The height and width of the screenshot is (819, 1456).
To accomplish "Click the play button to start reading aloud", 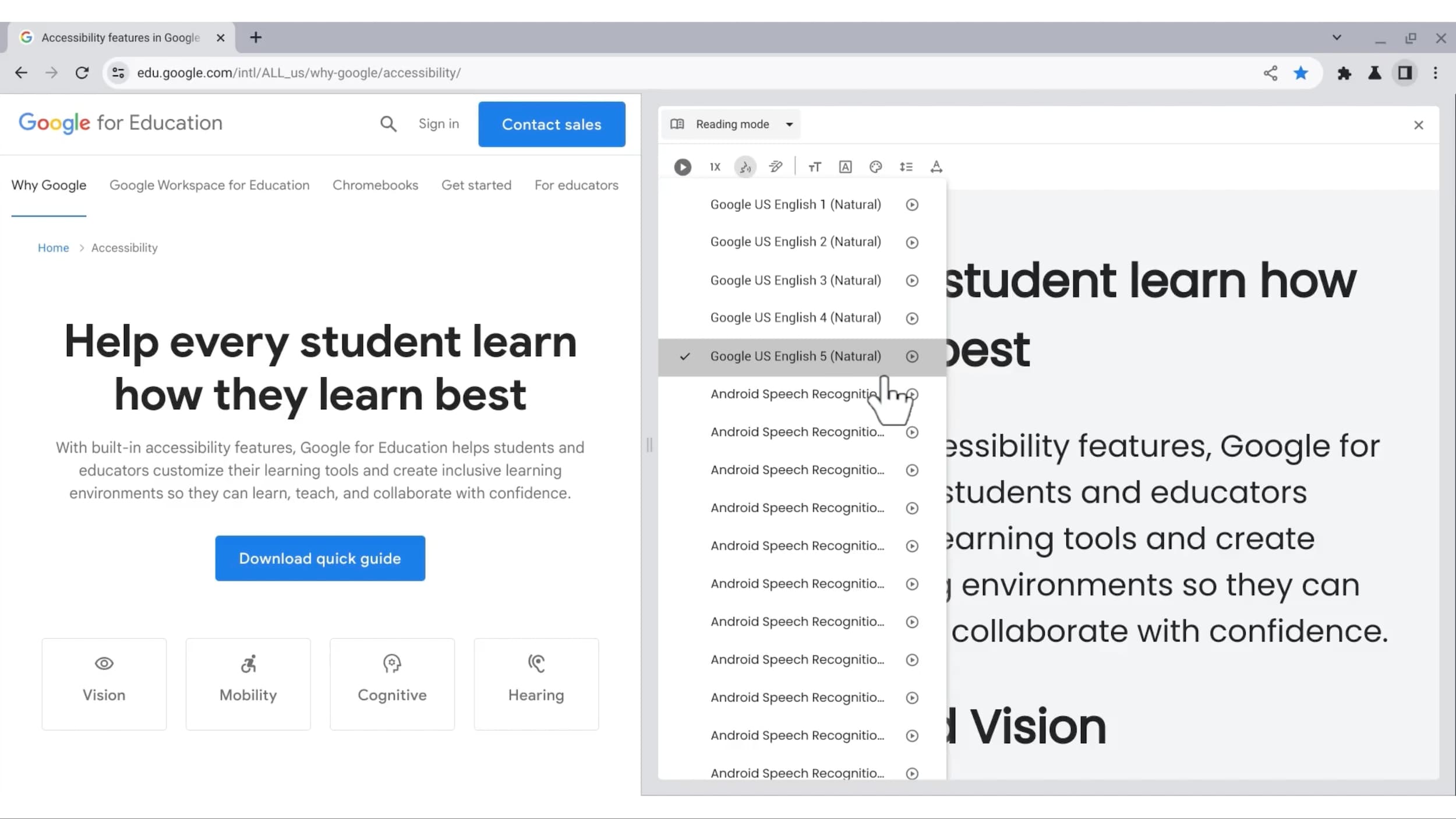I will tap(682, 167).
